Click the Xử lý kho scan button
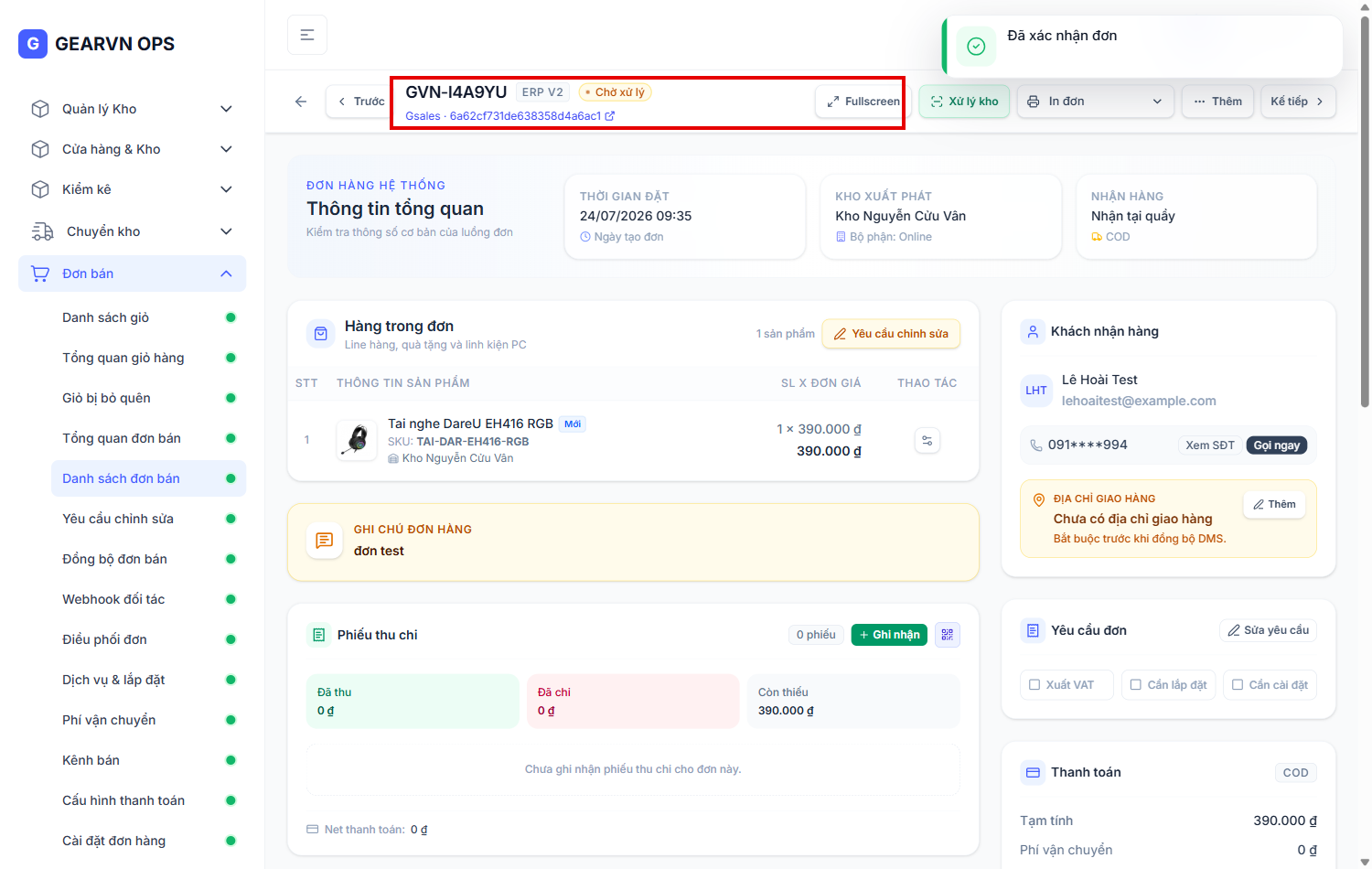This screenshot has width=1372, height=869. click(x=964, y=102)
